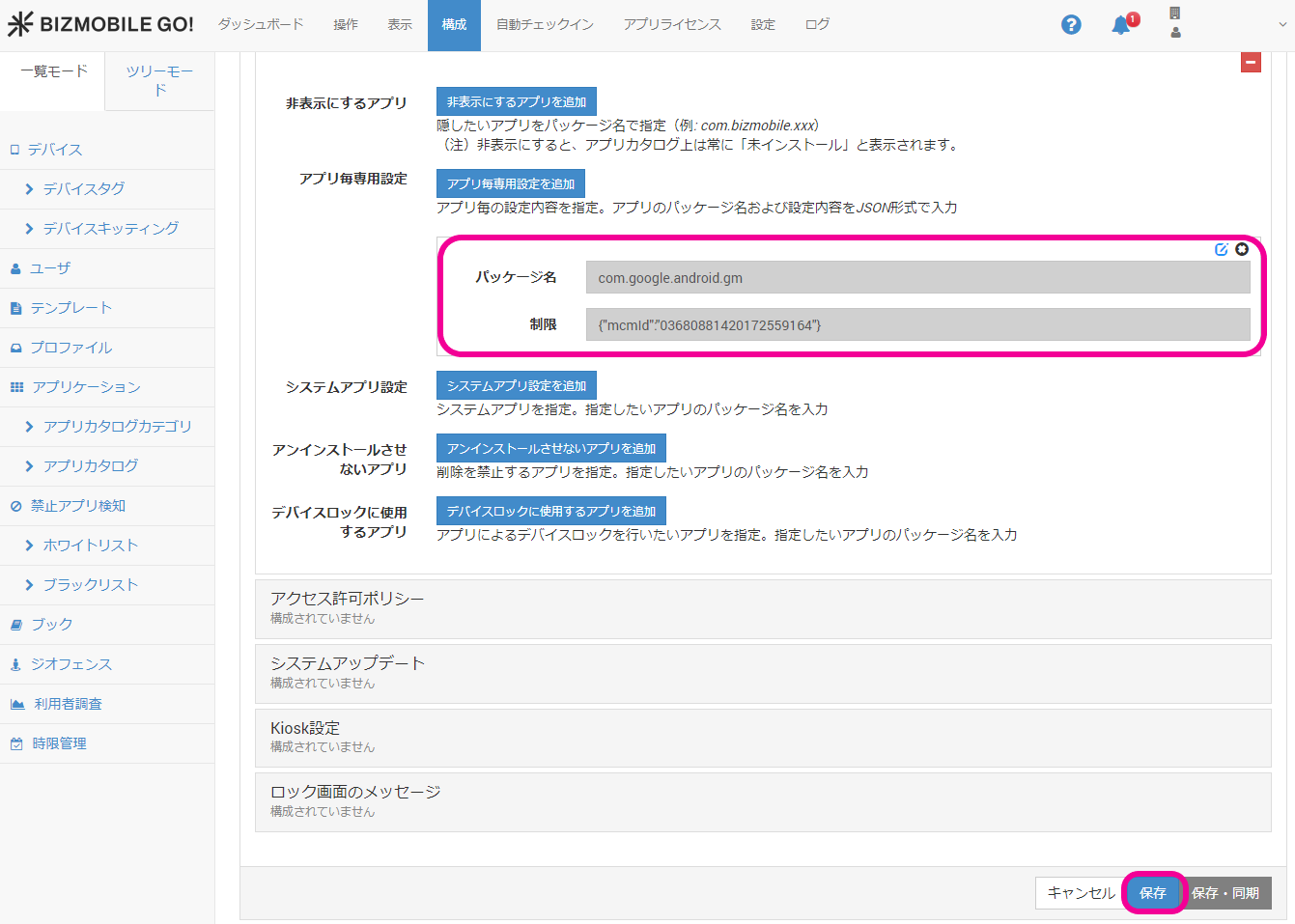Viewport: 1295px width, 924px height.
Task: Expand the システムアップデート section
Action: [x=347, y=663]
